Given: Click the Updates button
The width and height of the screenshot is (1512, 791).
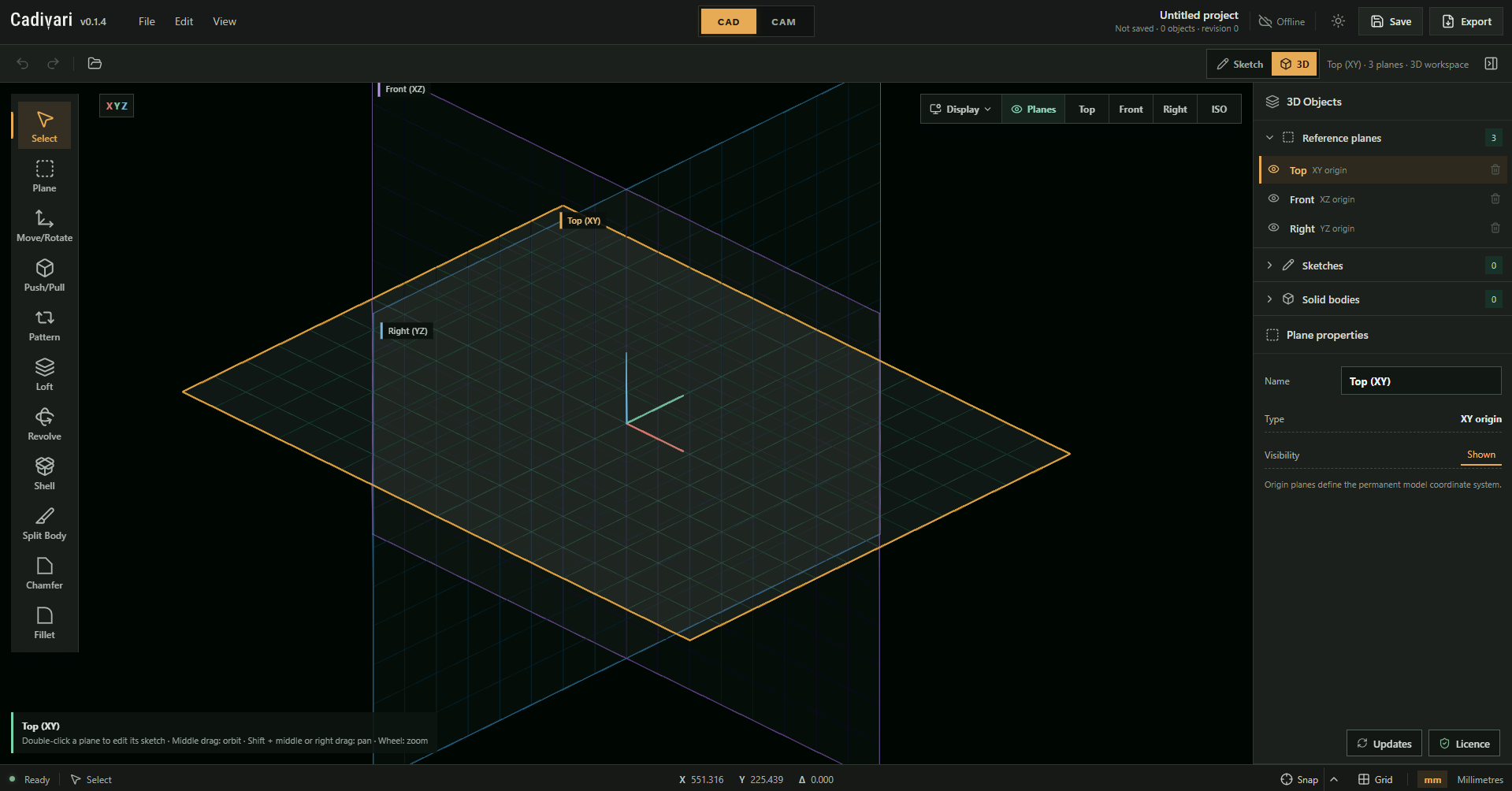Looking at the screenshot, I should click(x=1384, y=744).
